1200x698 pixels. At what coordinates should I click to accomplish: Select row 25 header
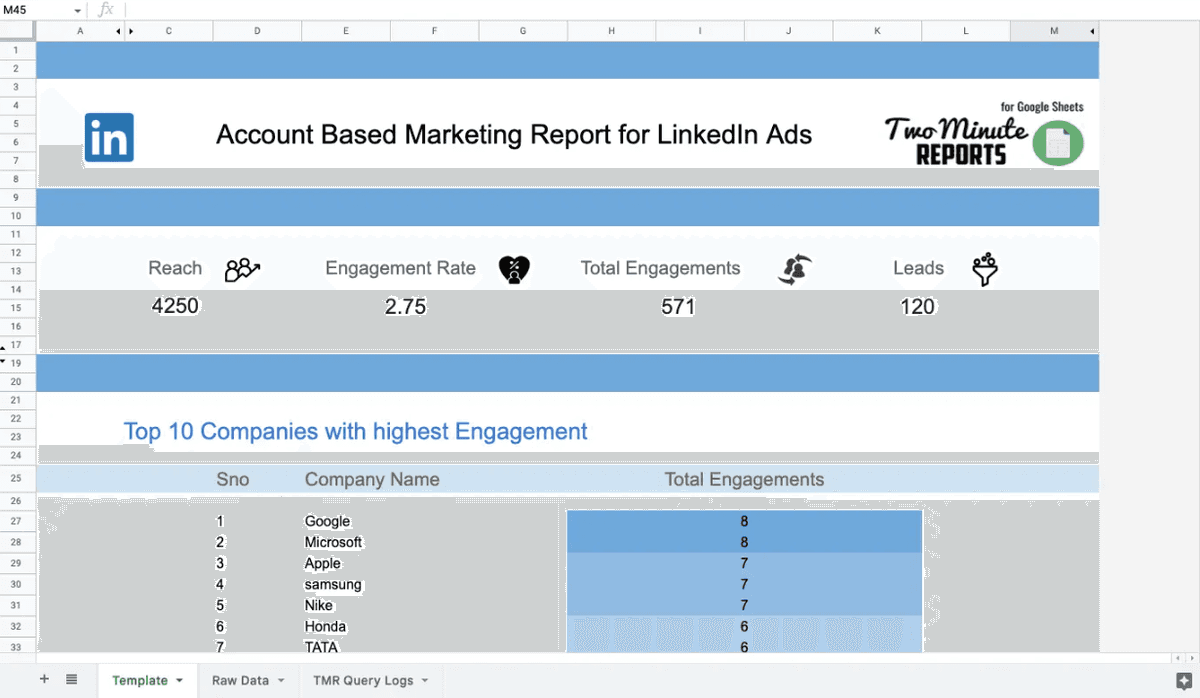pyautogui.click(x=17, y=479)
